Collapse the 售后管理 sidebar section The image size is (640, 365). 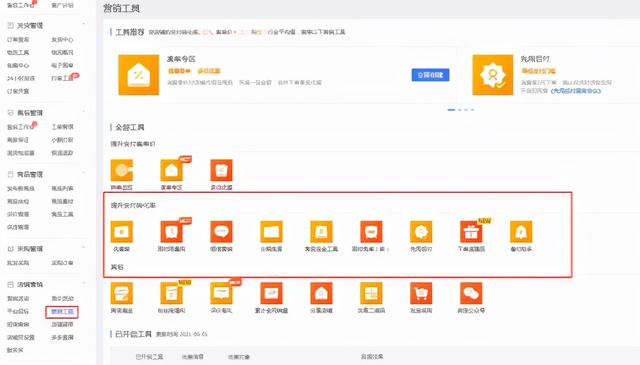[x=84, y=111]
